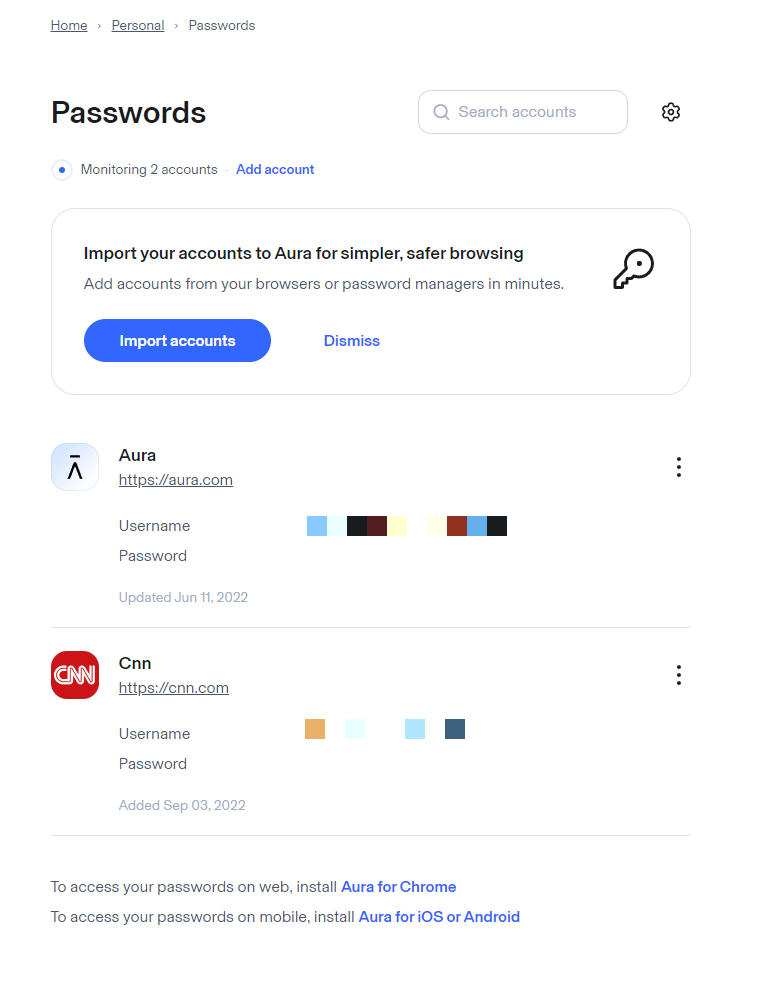772x986 pixels.
Task: Click the CNN account logo
Action: pos(75,675)
